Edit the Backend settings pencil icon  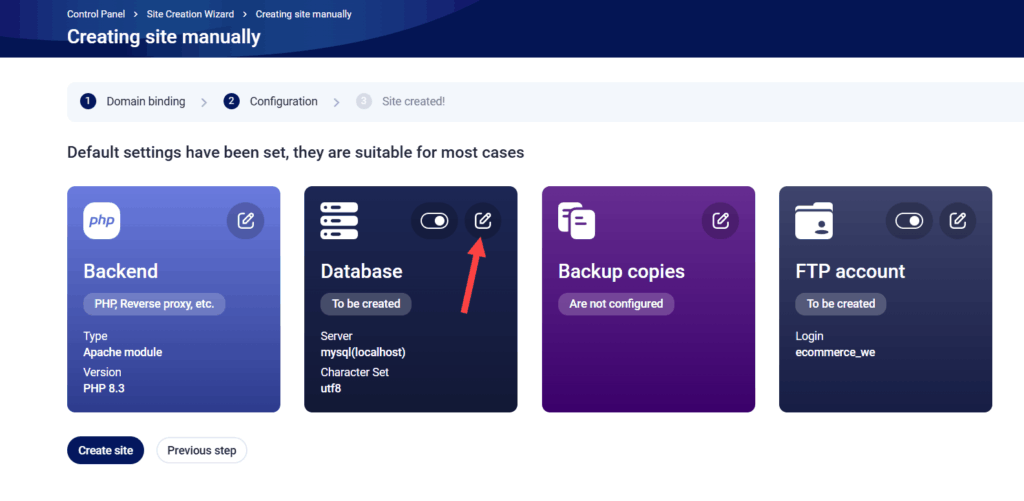tap(245, 221)
